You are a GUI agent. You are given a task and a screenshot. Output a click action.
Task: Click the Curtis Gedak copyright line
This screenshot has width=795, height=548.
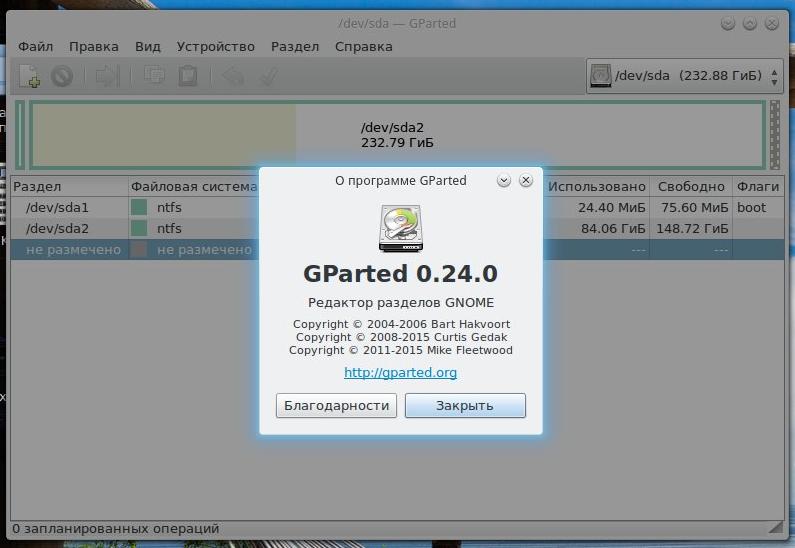click(401, 337)
